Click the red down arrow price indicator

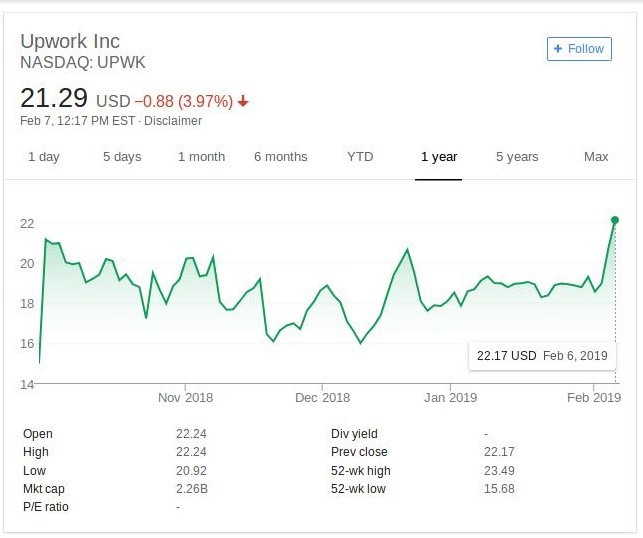click(x=243, y=101)
